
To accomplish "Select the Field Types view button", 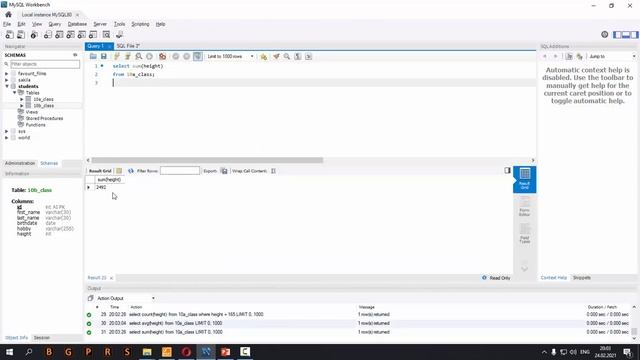I will point(524,233).
